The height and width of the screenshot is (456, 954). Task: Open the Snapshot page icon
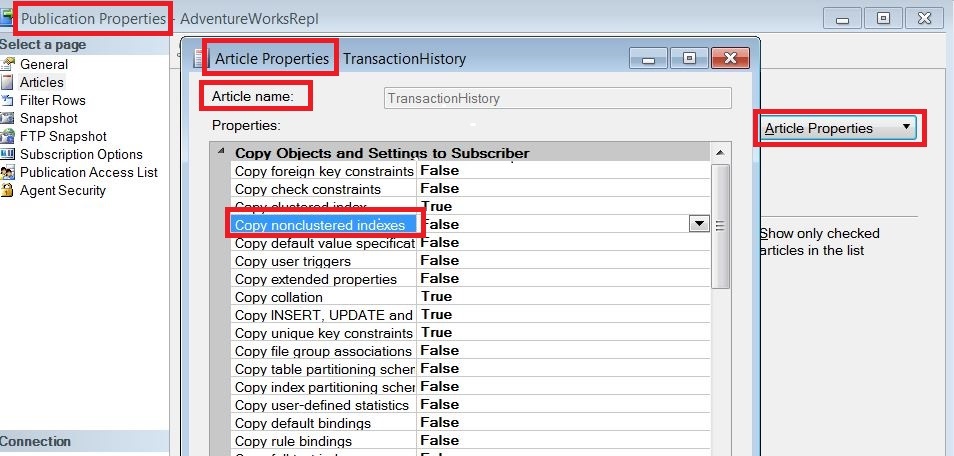7,118
